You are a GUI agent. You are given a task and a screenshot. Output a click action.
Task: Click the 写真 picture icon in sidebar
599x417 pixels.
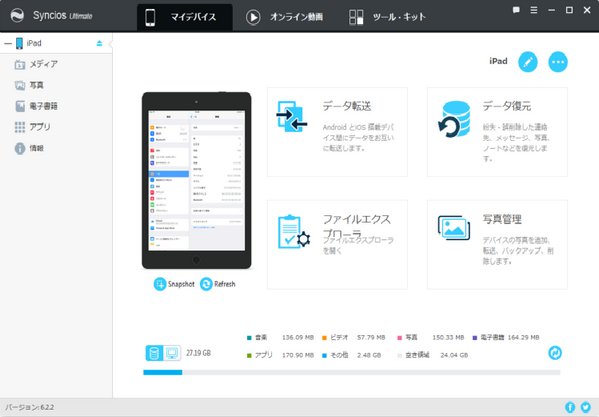20,85
